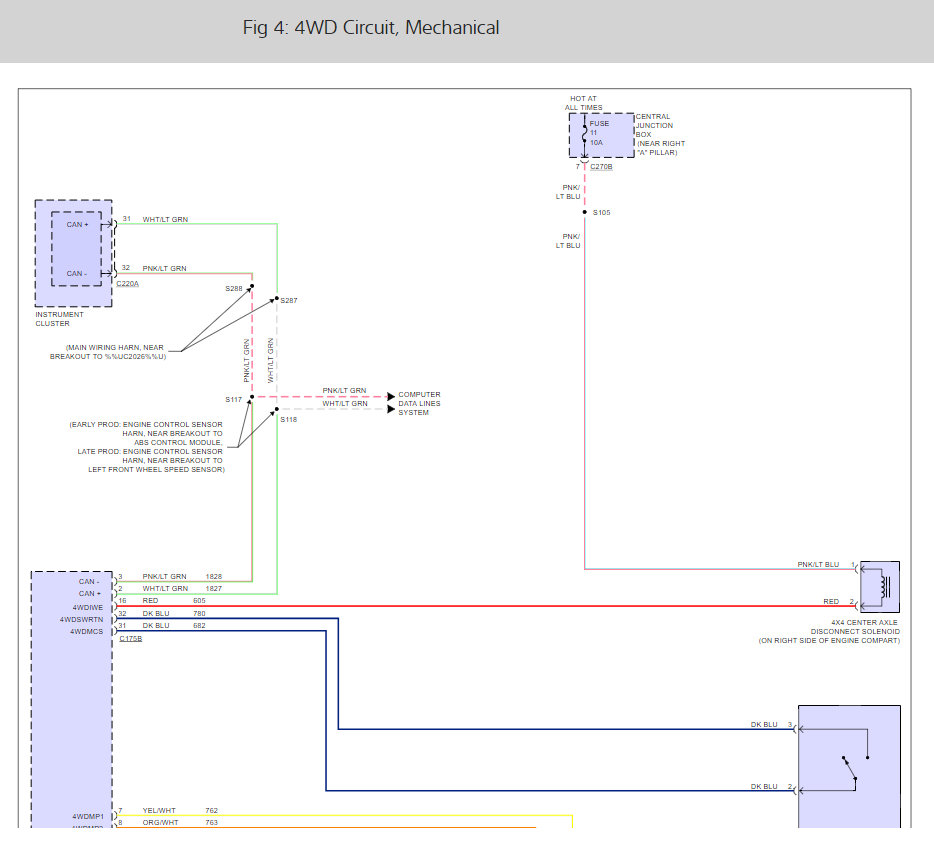
Task: Click circuit number 780
Action: (199, 614)
